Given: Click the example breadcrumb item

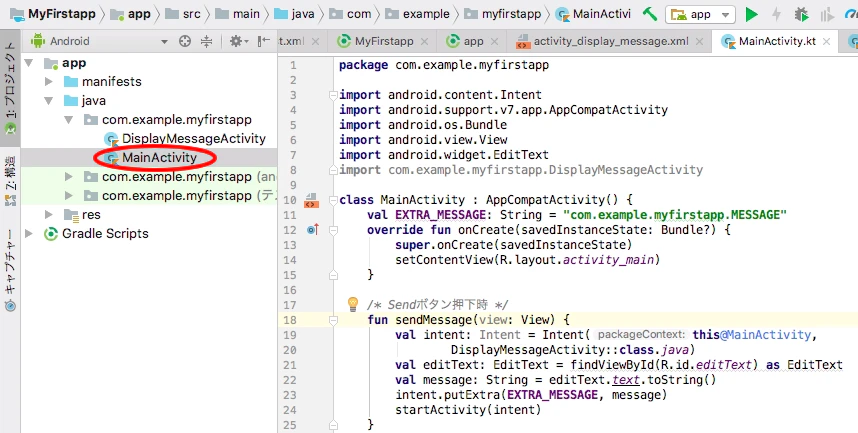Looking at the screenshot, I should pos(418,14).
